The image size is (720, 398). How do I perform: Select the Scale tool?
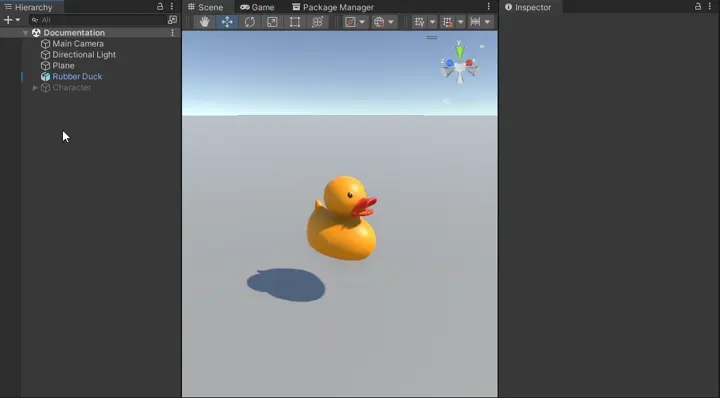tap(272, 22)
